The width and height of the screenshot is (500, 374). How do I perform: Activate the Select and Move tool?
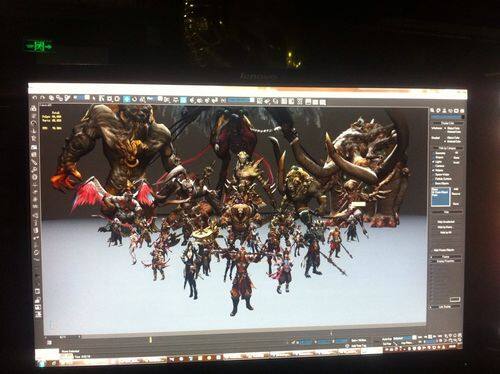point(127,99)
